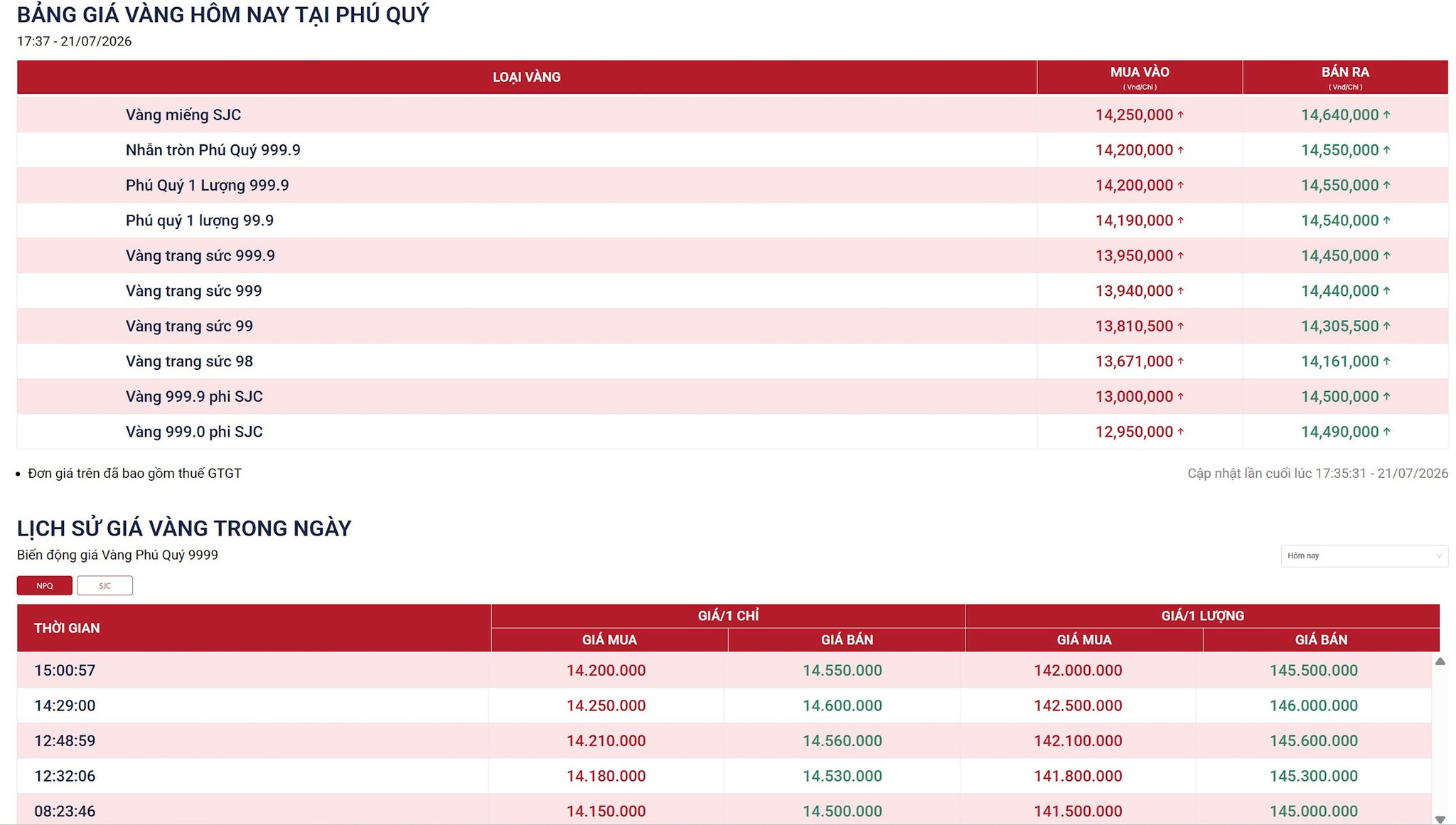Click up arrow beside 13,950,000 buy price
The image size is (1456, 825).
click(x=1181, y=255)
